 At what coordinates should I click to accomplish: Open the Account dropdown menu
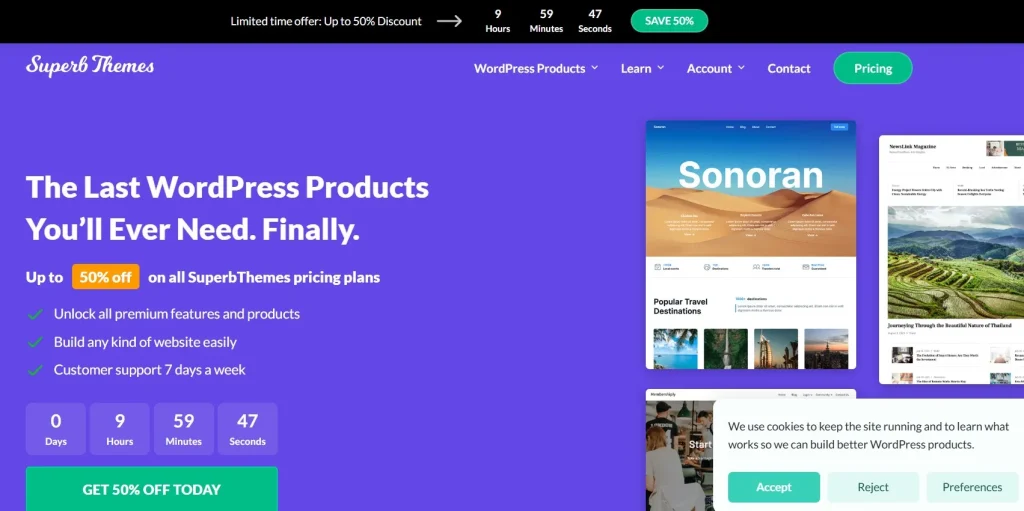point(716,69)
